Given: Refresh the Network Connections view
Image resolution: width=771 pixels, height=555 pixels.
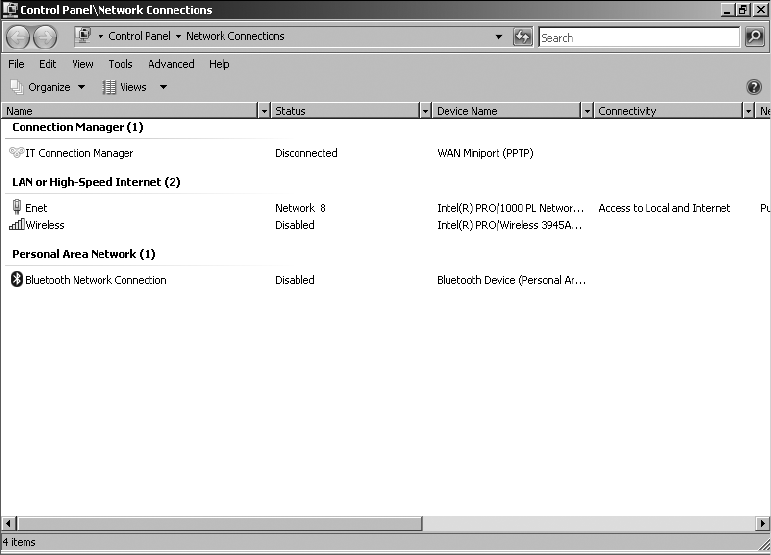Looking at the screenshot, I should click(x=523, y=37).
